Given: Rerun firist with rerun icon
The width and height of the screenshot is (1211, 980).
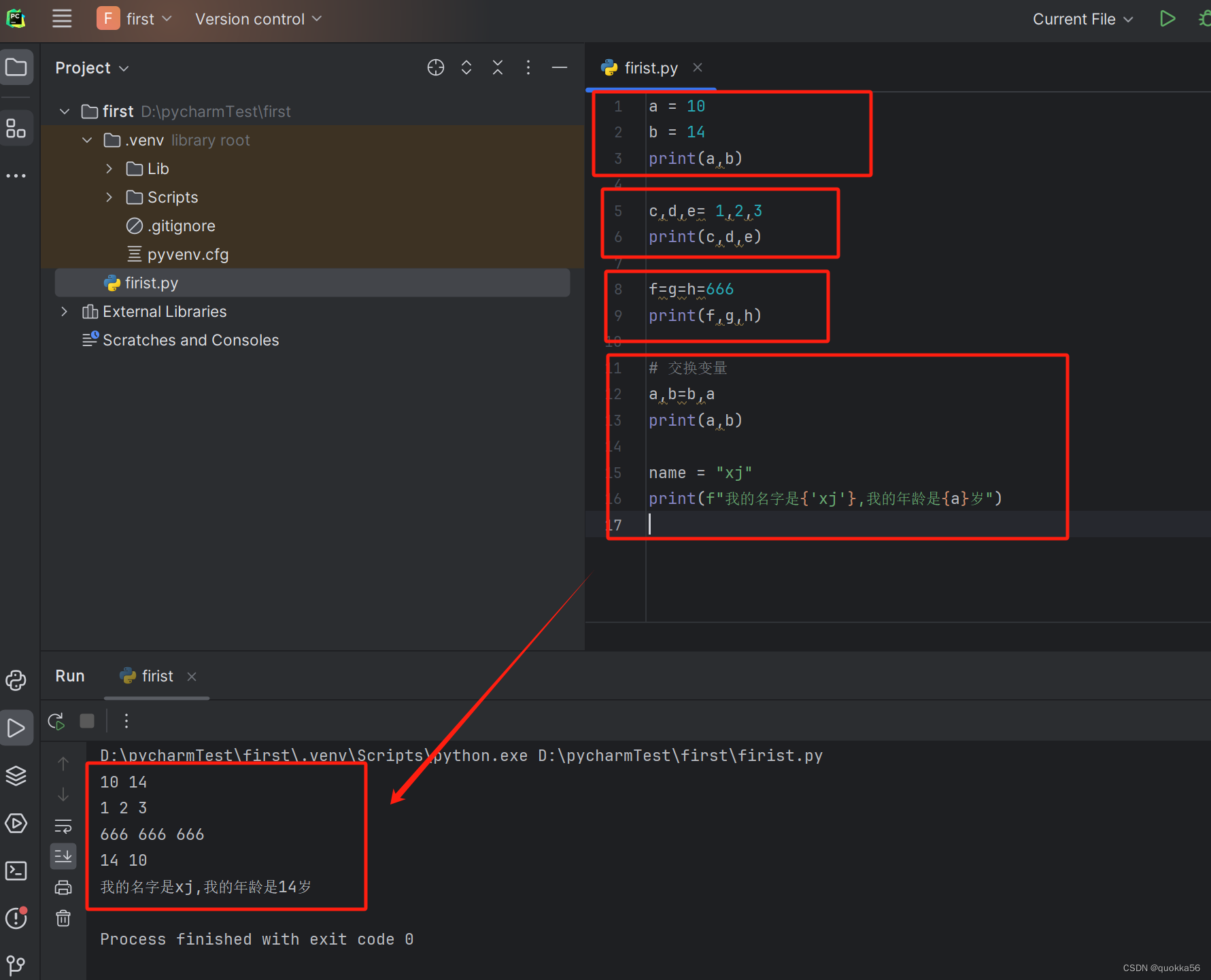Looking at the screenshot, I should (56, 721).
